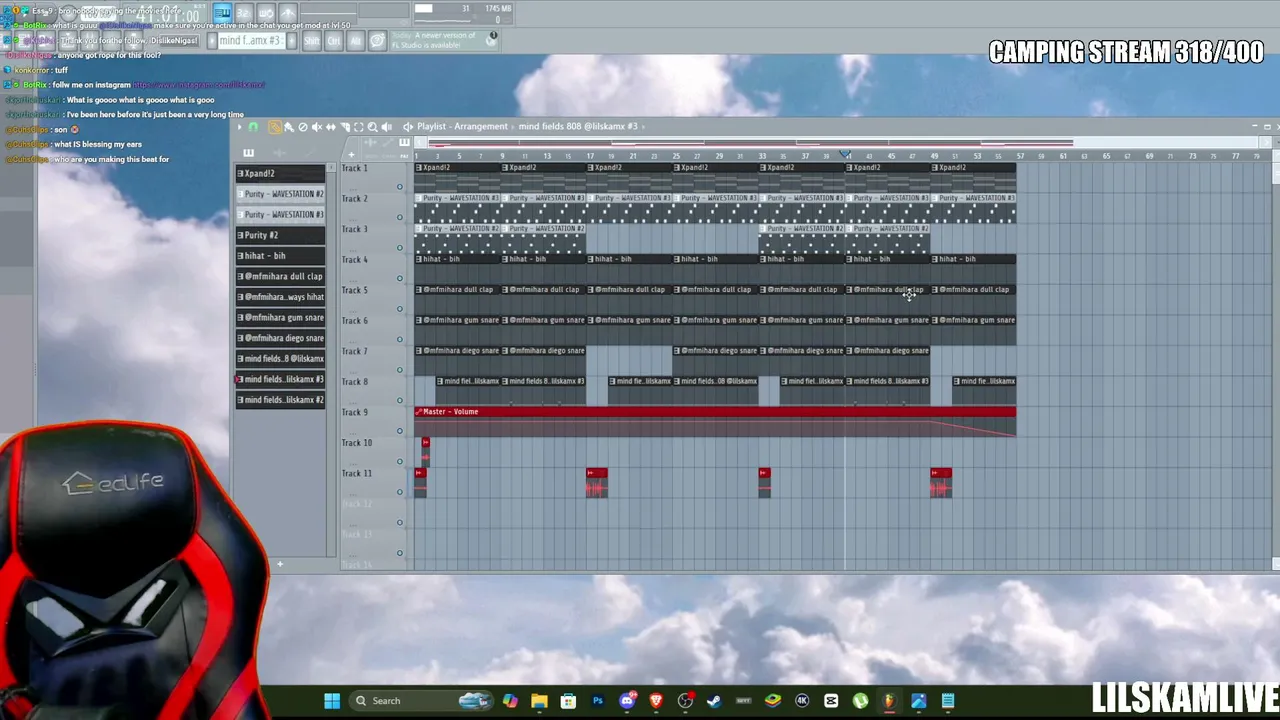Click the Track 10 header label

tap(357, 443)
